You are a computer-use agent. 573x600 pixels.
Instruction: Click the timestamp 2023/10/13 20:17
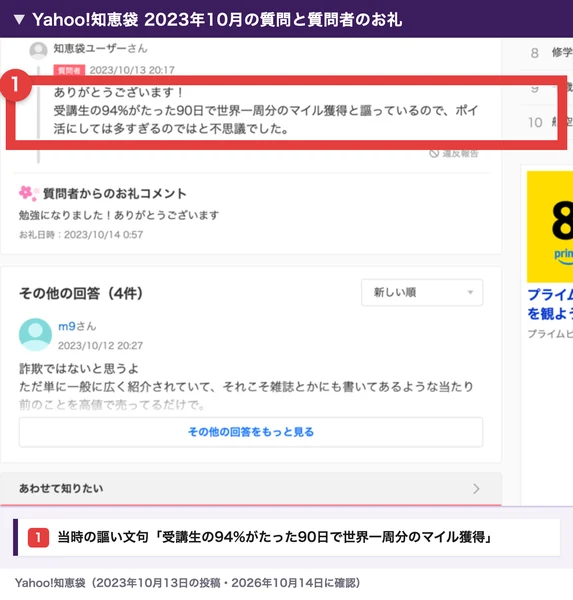(x=132, y=70)
